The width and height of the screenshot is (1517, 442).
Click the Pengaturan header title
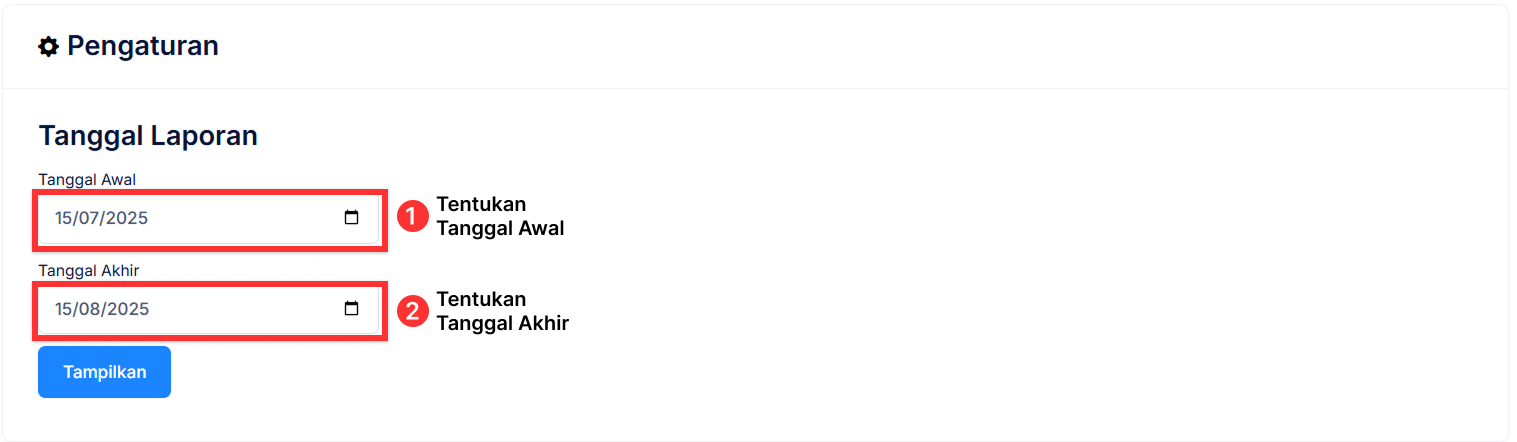pyautogui.click(x=142, y=46)
